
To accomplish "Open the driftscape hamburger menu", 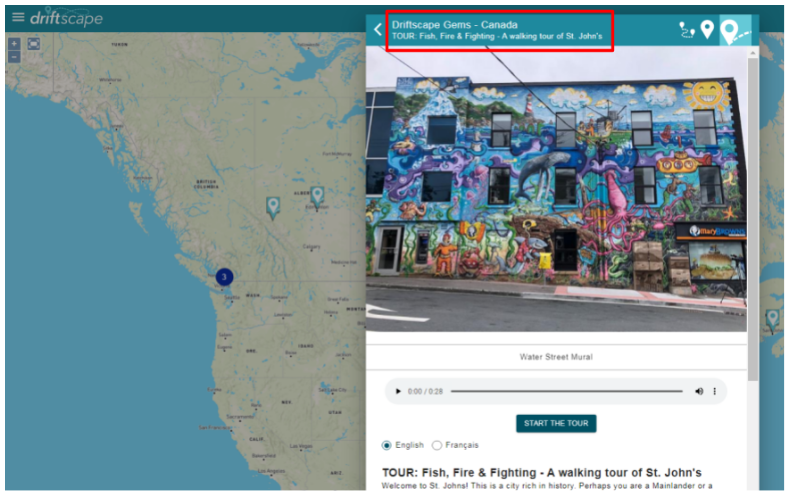I will click(x=18, y=18).
